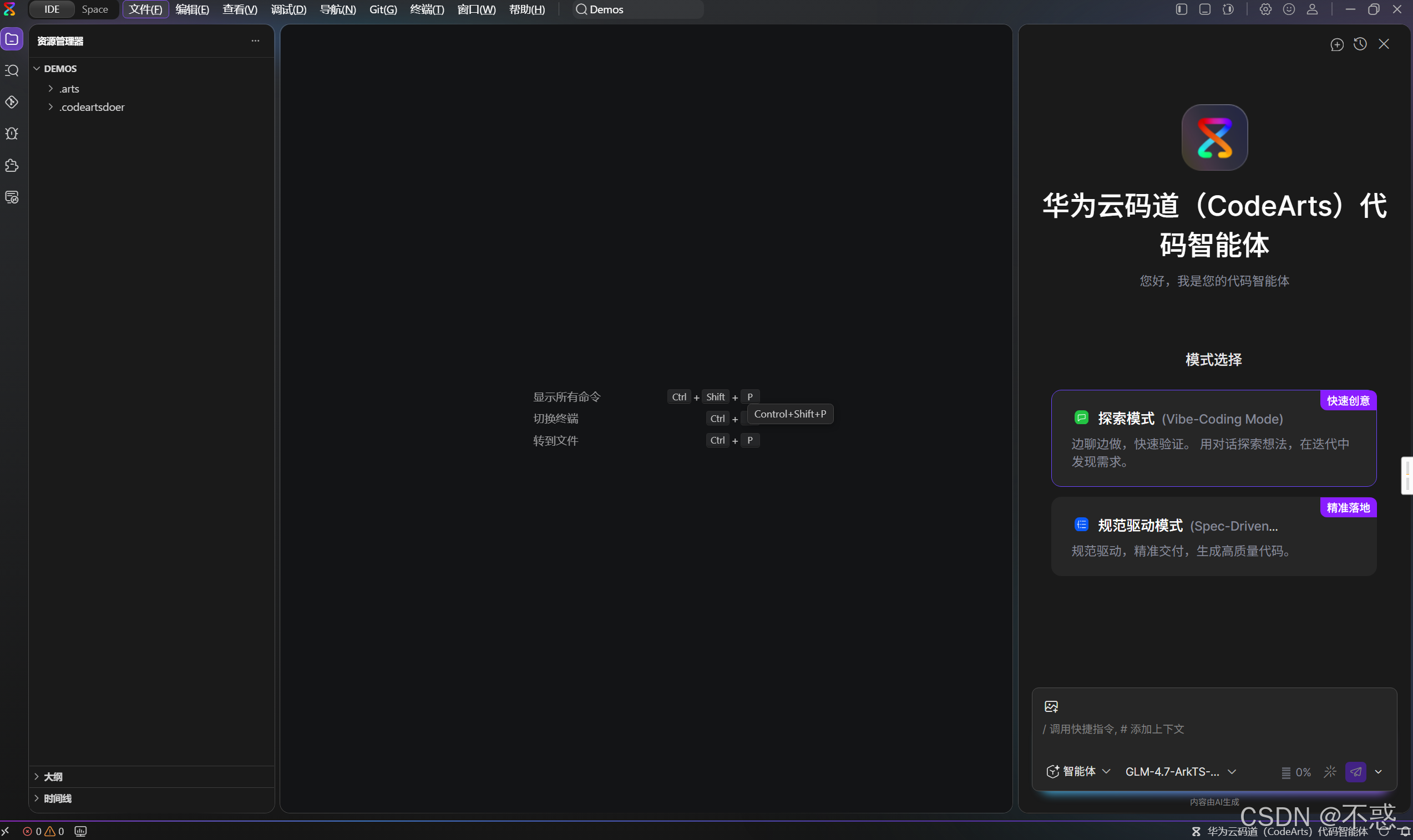This screenshot has width=1413, height=840.
Task: Toggle right sidebar layout icon
Action: (1228, 9)
